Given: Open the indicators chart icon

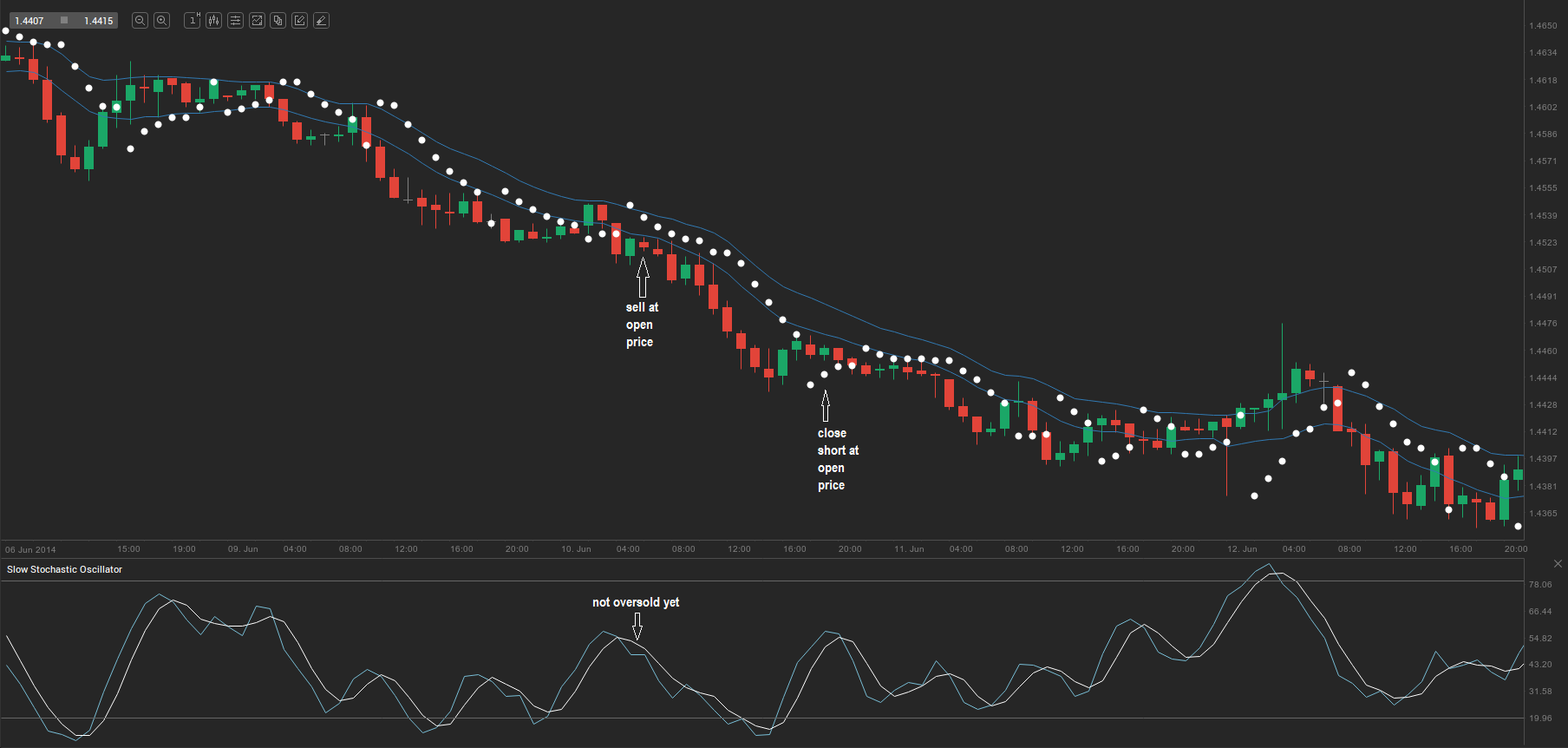Looking at the screenshot, I should pos(257,21).
